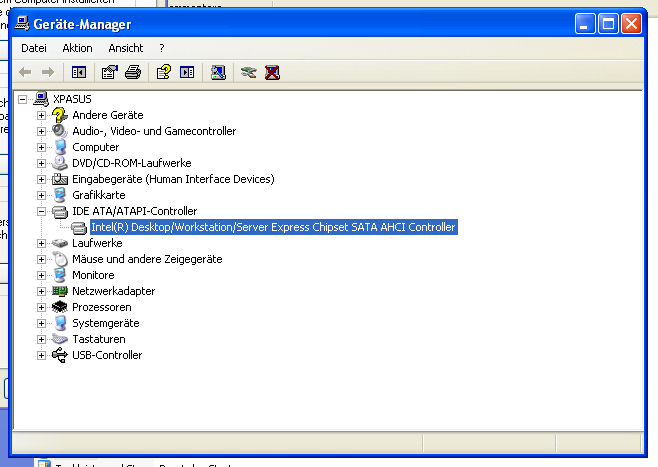Open the Aktion menu
The height and width of the screenshot is (467, 658).
tap(77, 48)
